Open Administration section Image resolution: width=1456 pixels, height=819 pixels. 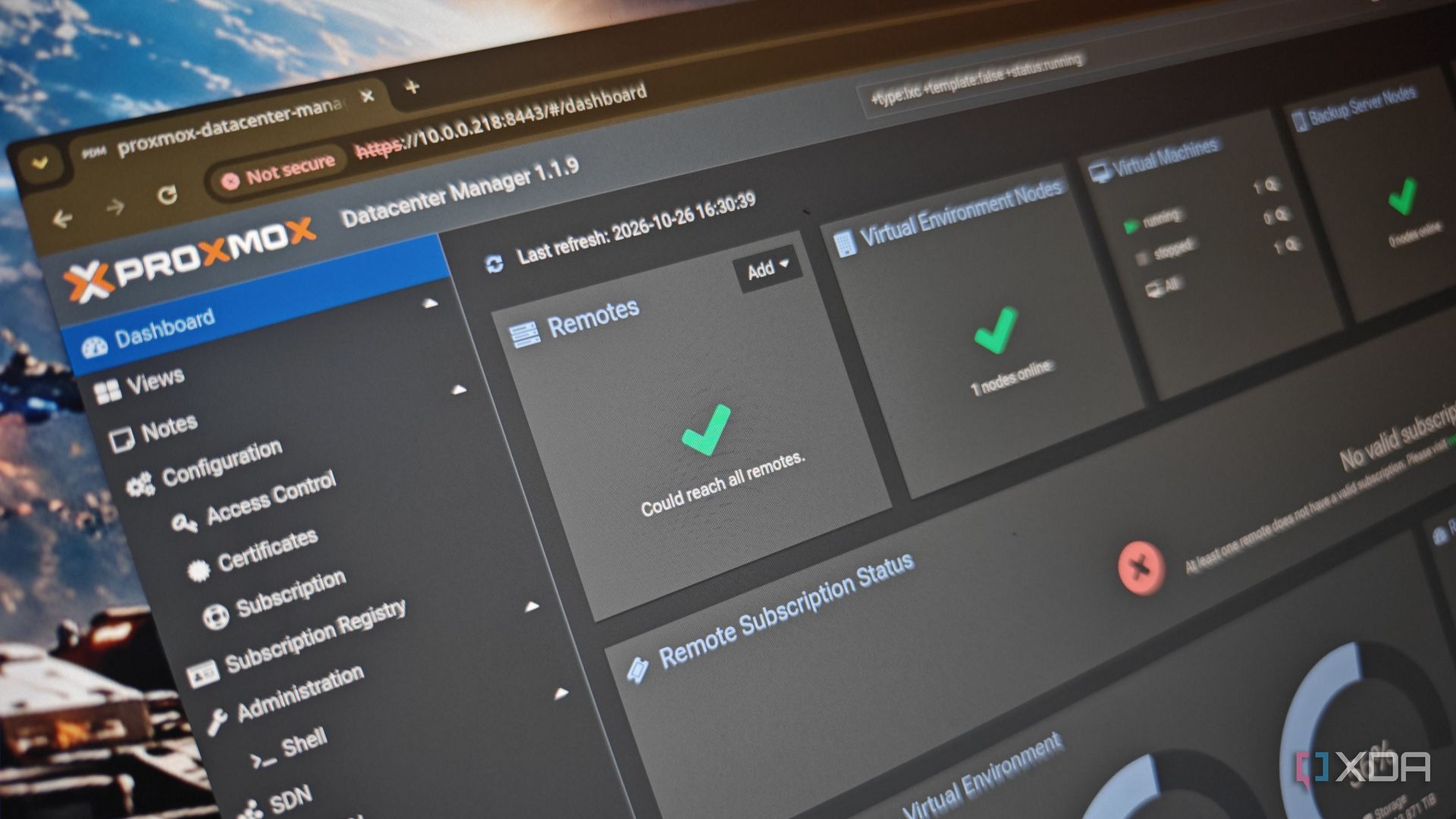[300, 694]
